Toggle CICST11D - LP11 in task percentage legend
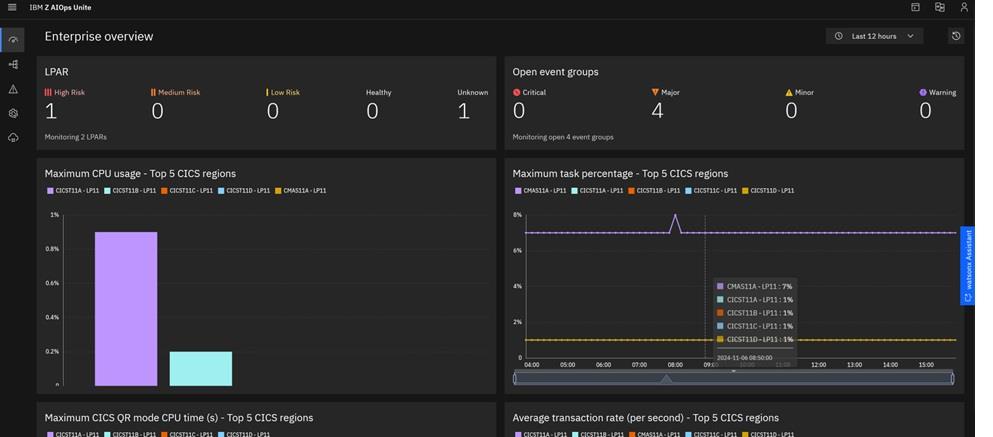 pyautogui.click(x=768, y=190)
